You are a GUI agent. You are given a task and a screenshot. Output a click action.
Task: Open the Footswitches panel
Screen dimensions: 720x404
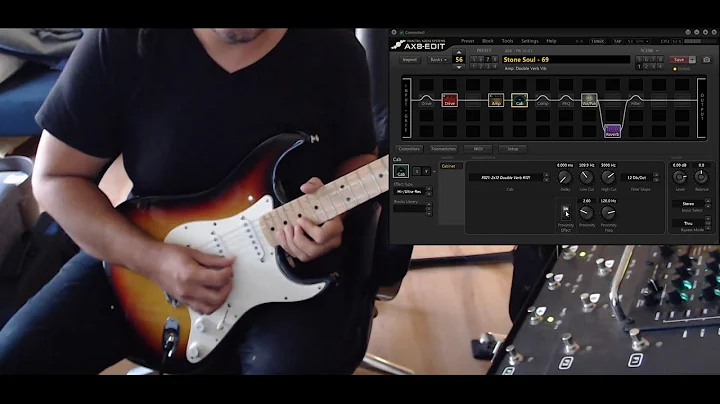444,149
